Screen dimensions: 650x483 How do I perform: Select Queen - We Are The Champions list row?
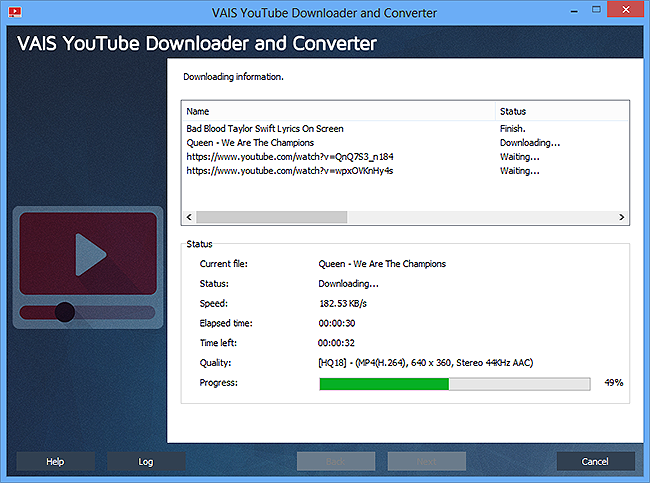(405, 143)
